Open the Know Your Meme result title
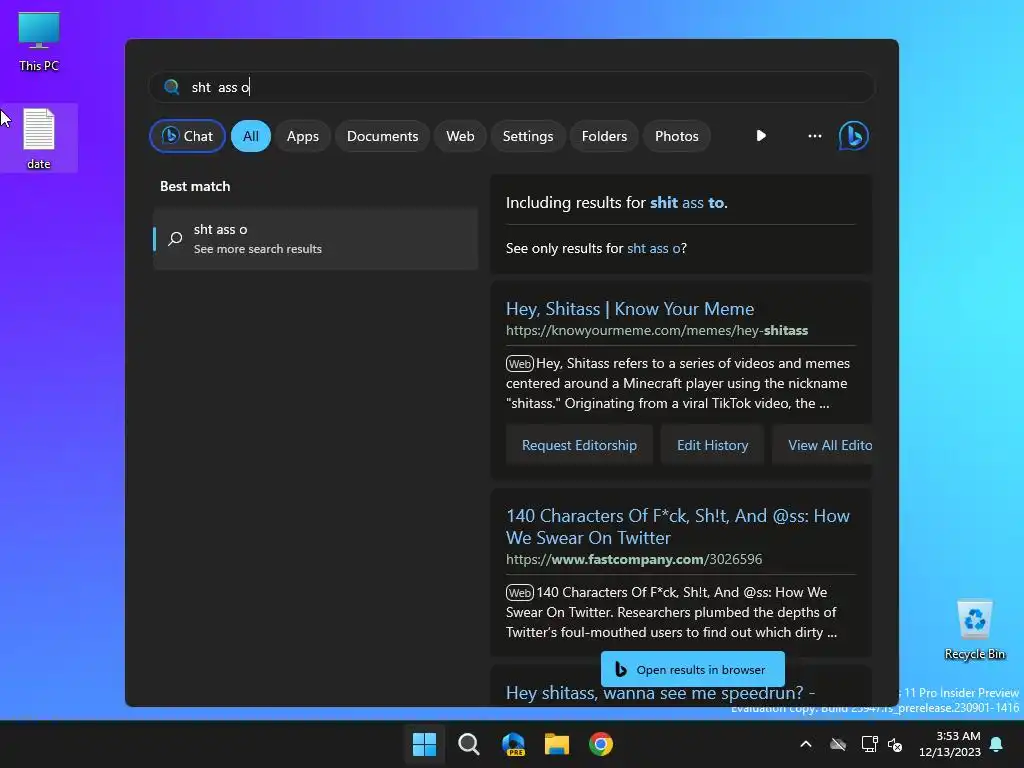 [630, 308]
